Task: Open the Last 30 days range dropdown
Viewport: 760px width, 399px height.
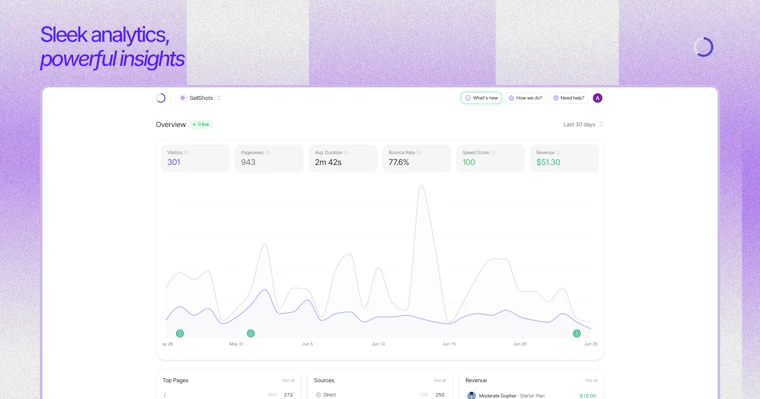Action: 583,125
